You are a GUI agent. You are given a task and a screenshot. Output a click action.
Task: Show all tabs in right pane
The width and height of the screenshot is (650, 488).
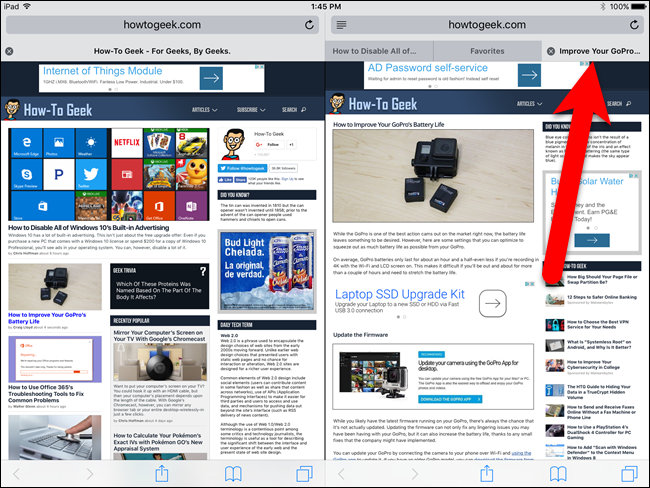coord(629,473)
